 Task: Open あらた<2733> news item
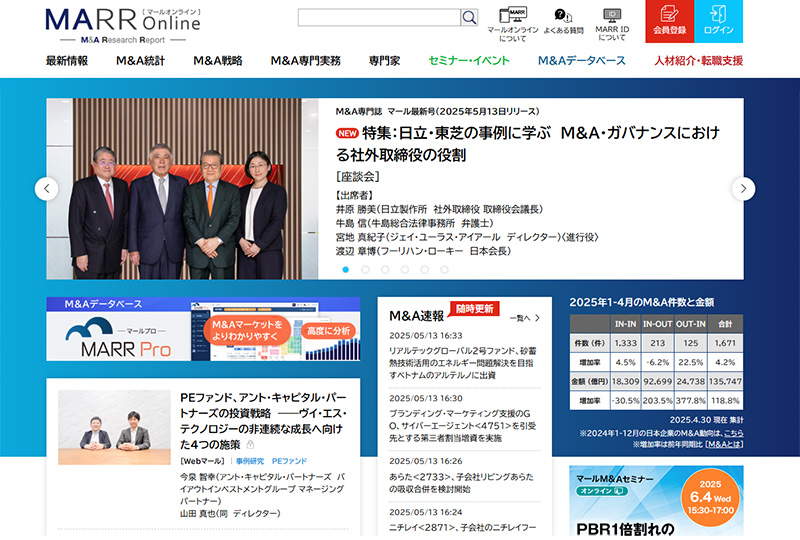point(461,483)
